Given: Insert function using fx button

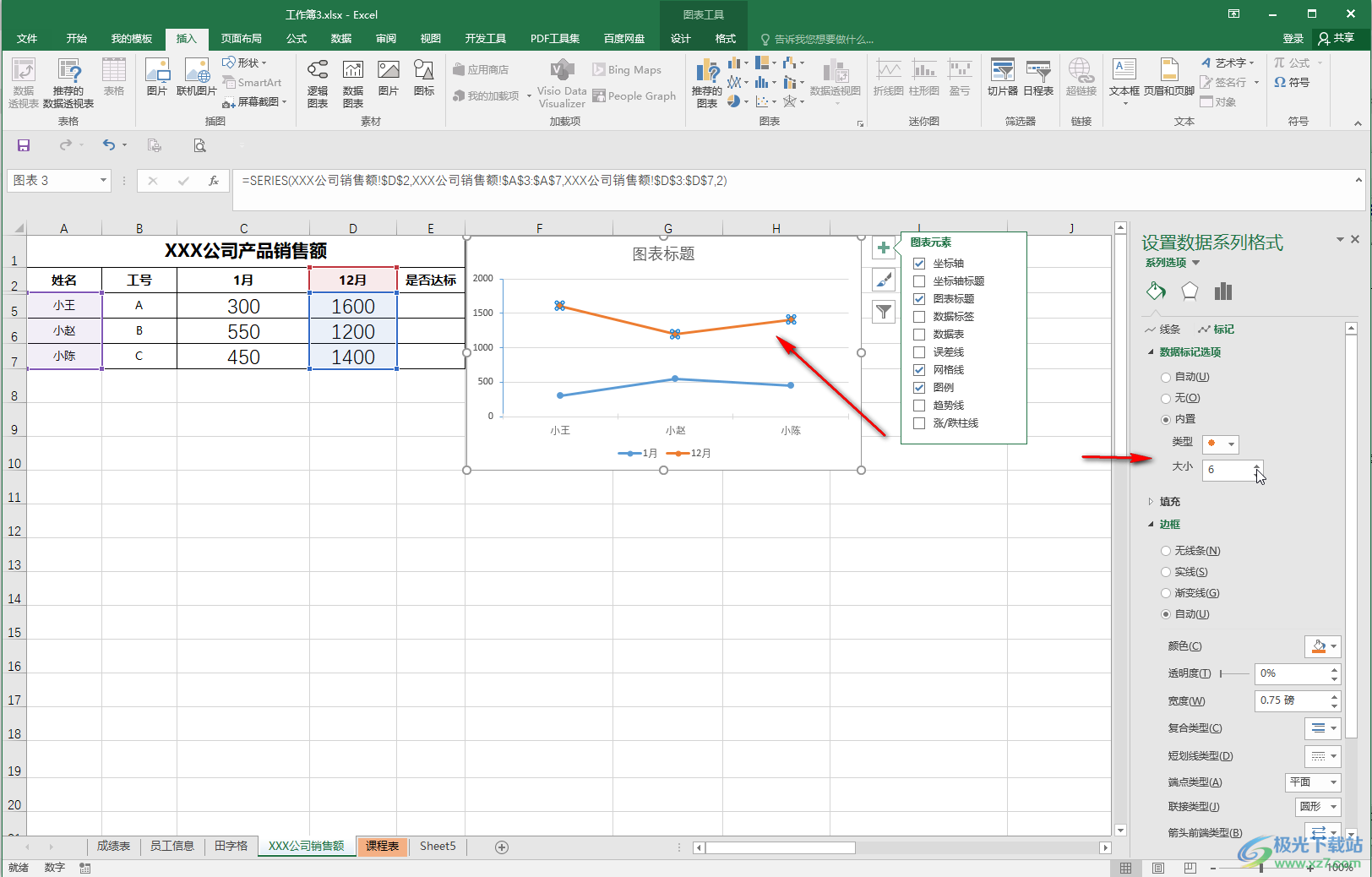Looking at the screenshot, I should (214, 181).
